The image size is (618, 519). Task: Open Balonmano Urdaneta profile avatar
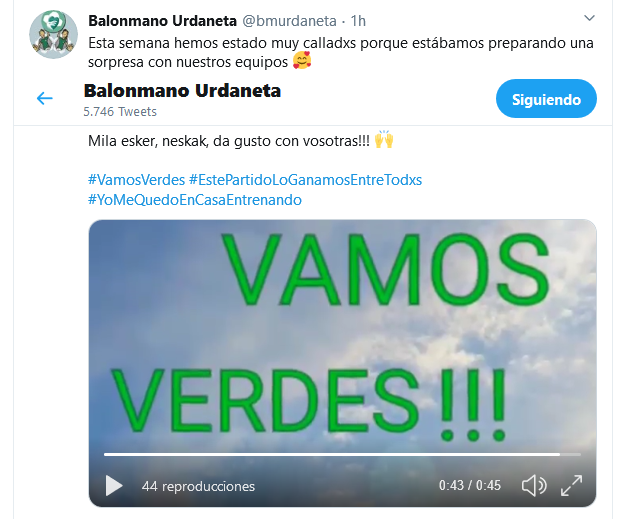click(54, 35)
